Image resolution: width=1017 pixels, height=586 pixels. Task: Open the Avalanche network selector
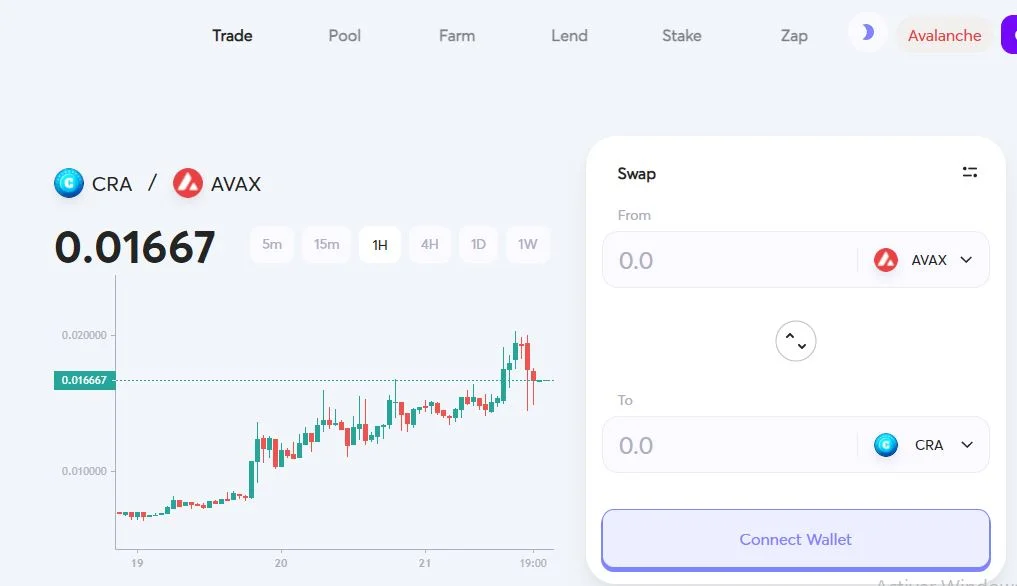click(944, 35)
